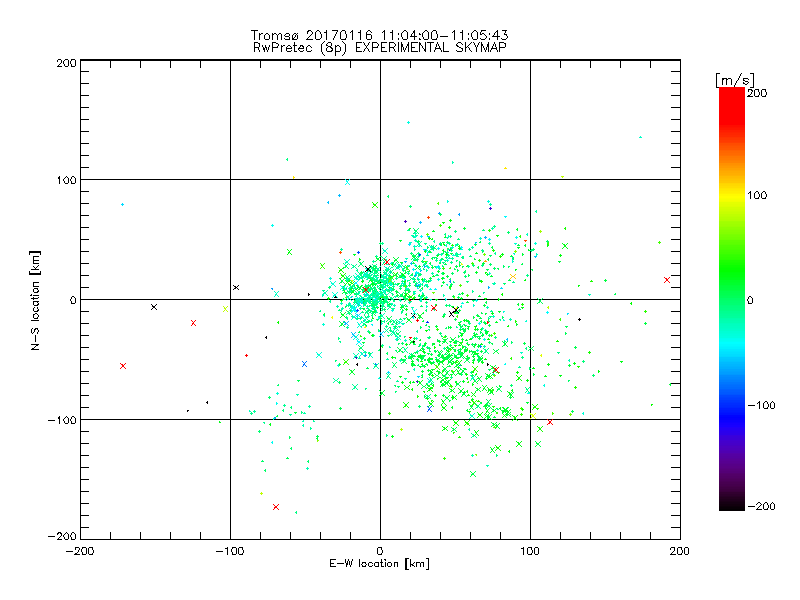Click the colorbar label '-100'

coord(761,405)
